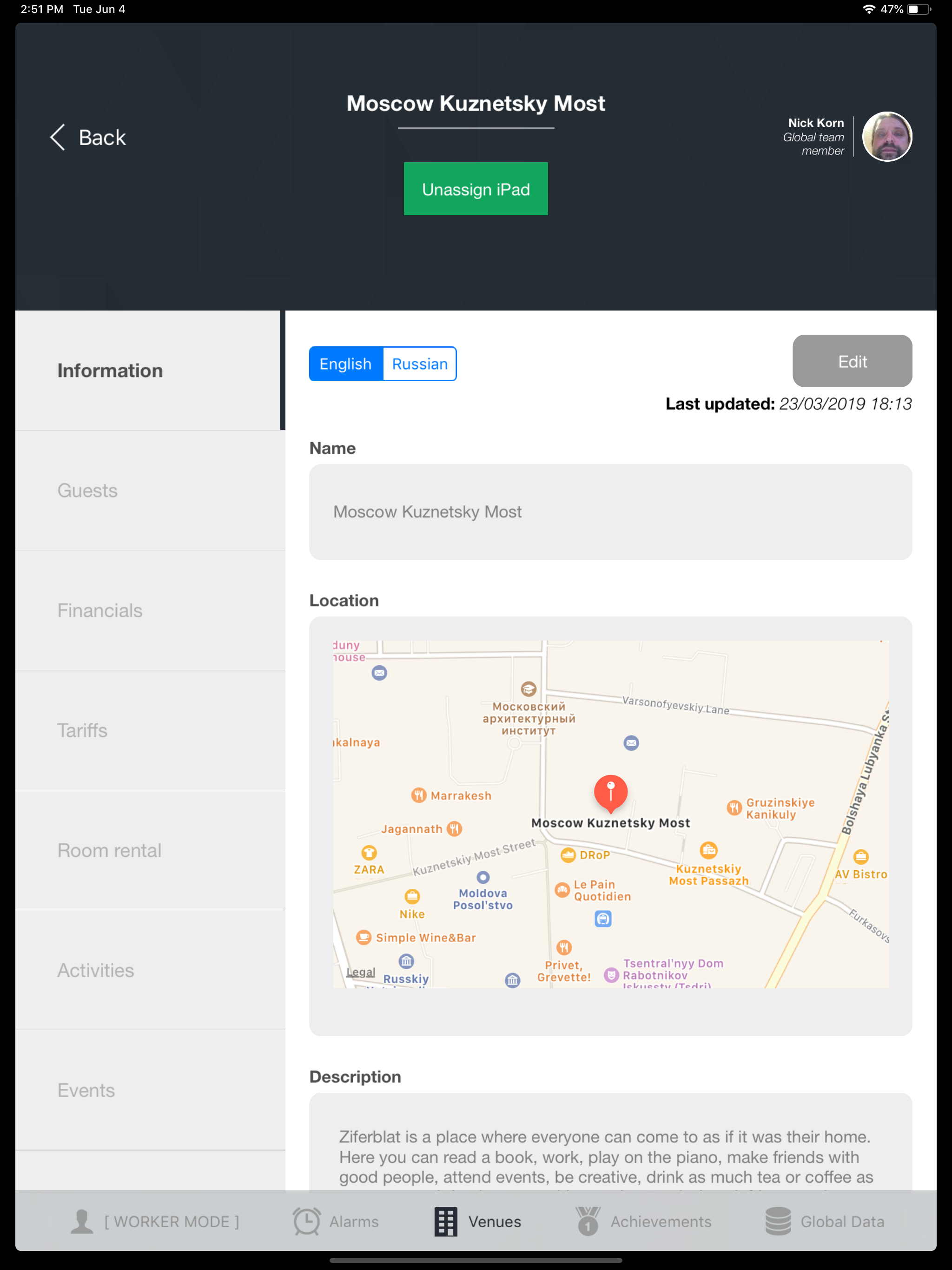The image size is (952, 1270).
Task: Open the Legal link on the map
Action: point(361,972)
